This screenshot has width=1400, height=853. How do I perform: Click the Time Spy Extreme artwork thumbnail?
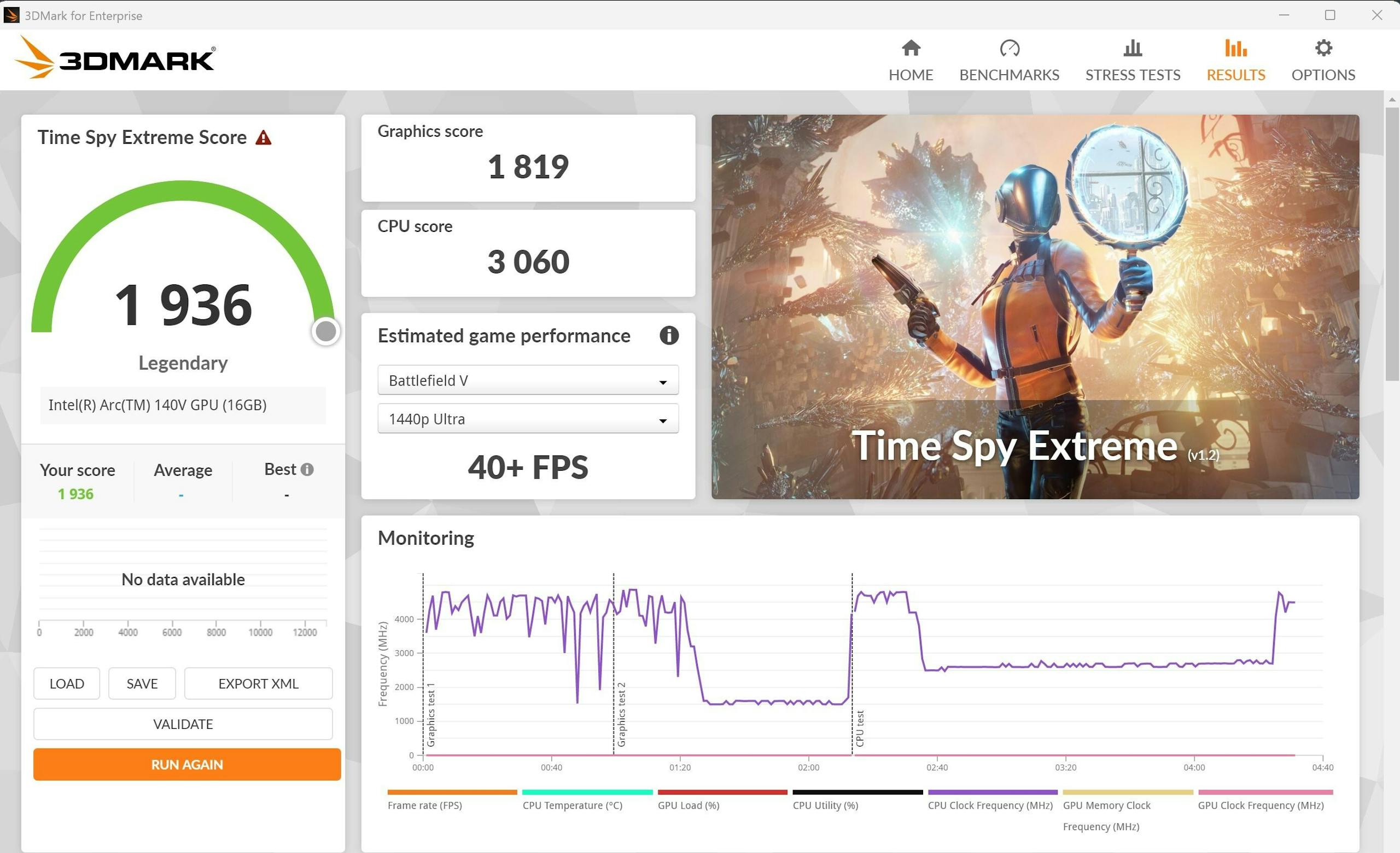pyautogui.click(x=1035, y=307)
